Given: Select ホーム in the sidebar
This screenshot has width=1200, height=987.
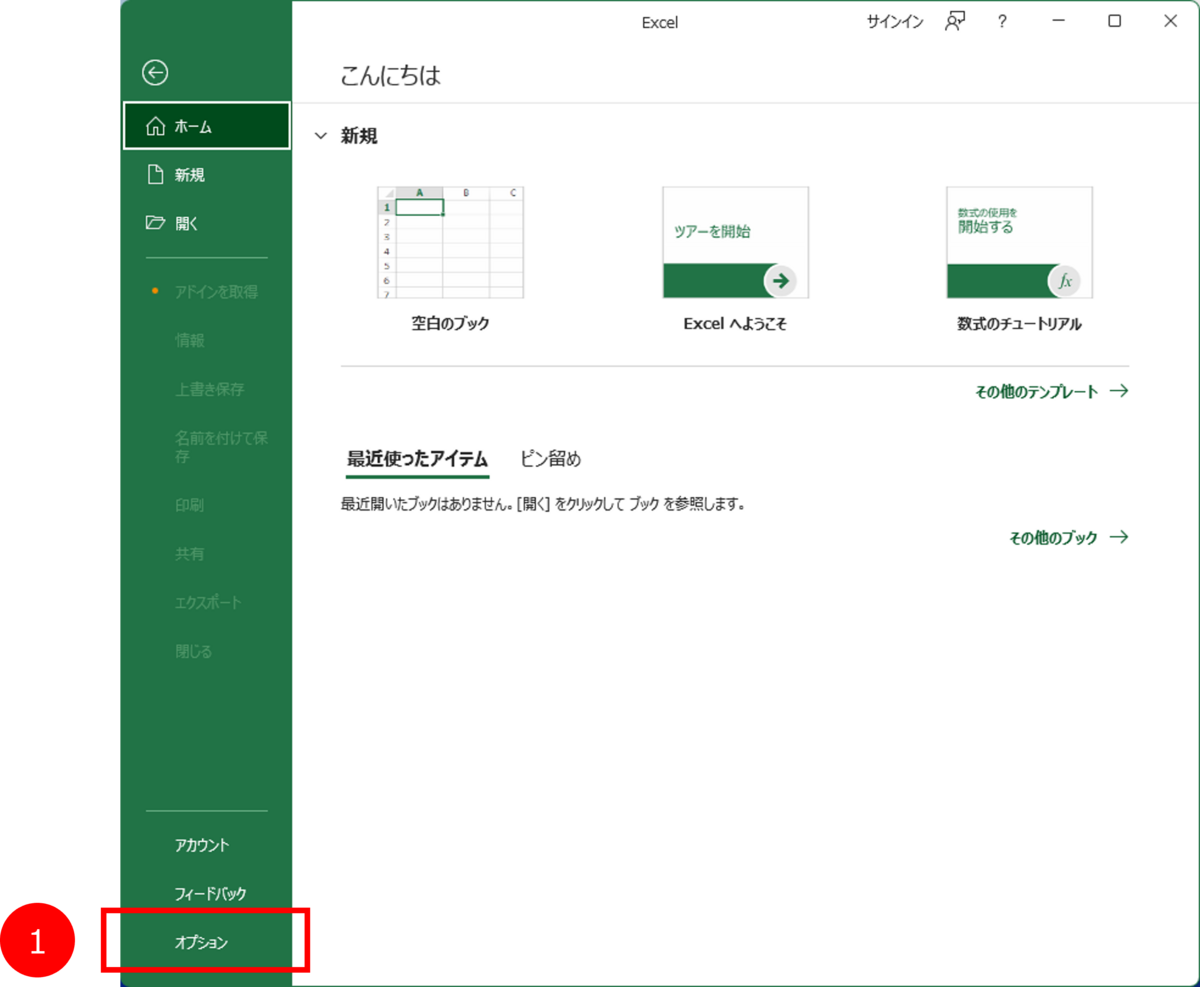Looking at the screenshot, I should [207, 126].
